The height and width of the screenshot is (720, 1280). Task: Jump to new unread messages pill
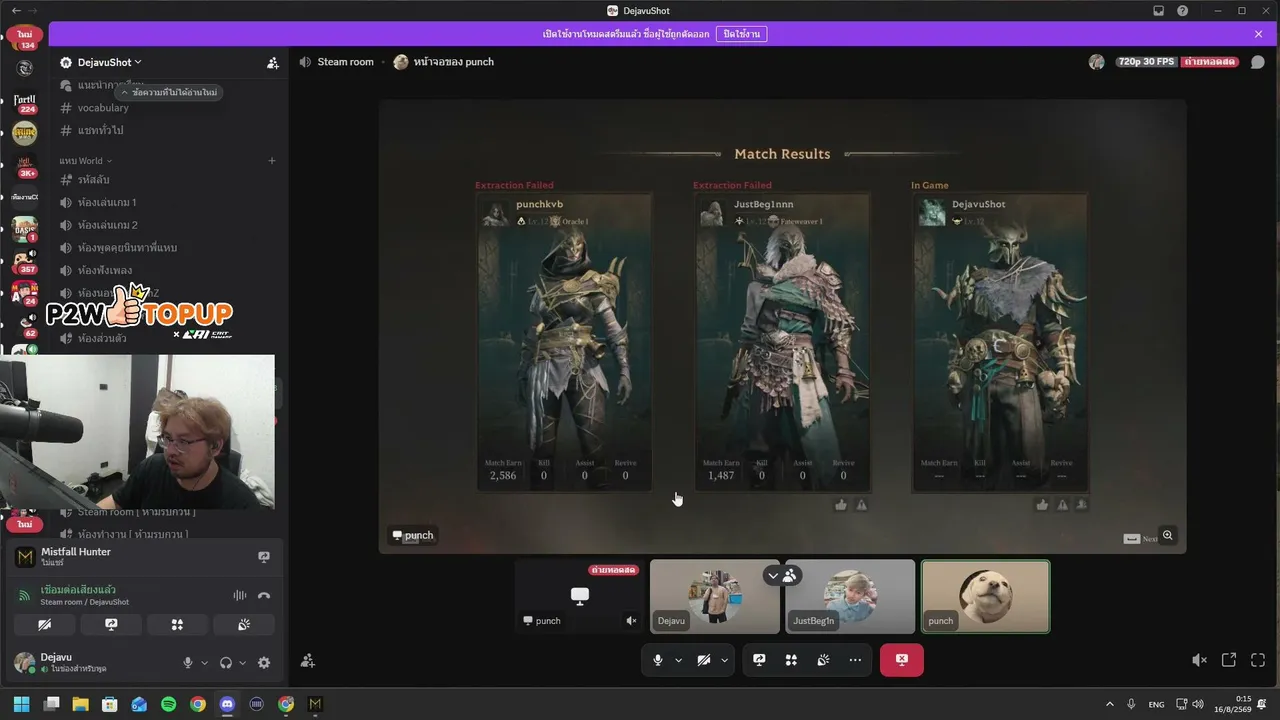pyautogui.click(x=168, y=92)
